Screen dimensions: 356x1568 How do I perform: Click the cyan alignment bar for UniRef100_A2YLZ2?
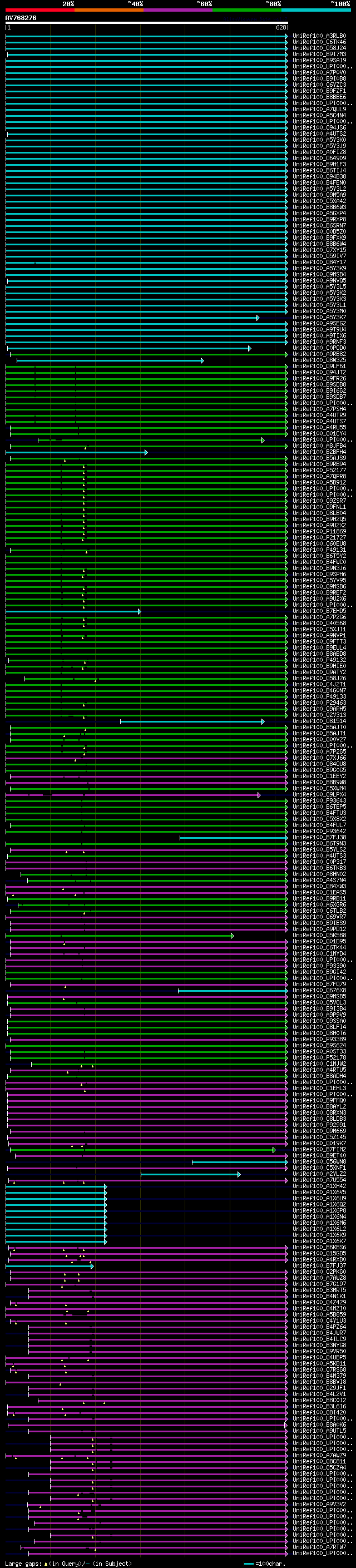[x=190, y=1174]
